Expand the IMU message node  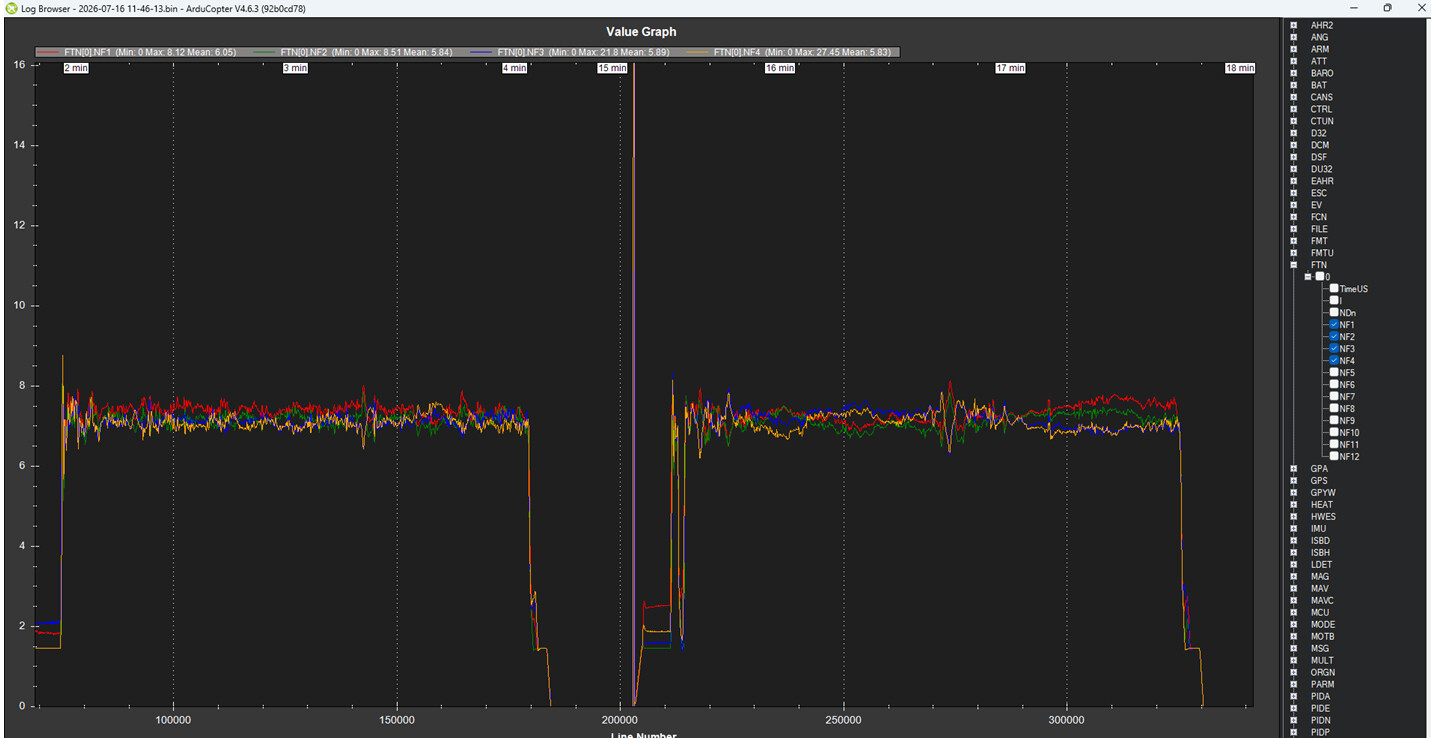[x=1294, y=529]
